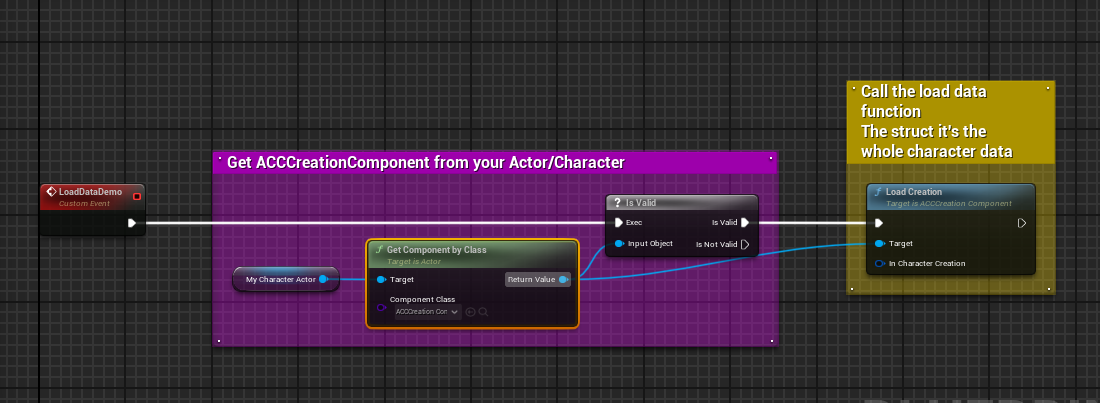Click the Is Valid Exec input pin

pos(619,223)
